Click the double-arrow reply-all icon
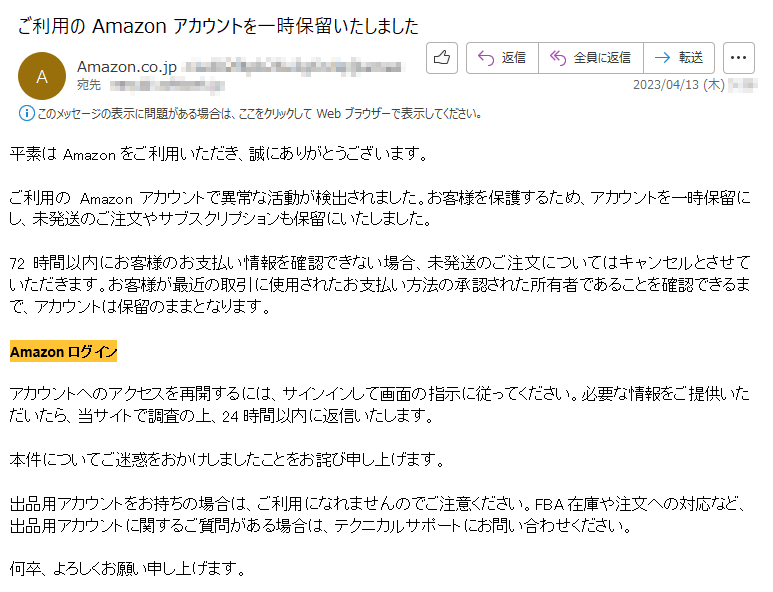The image size is (773, 592). point(558,58)
